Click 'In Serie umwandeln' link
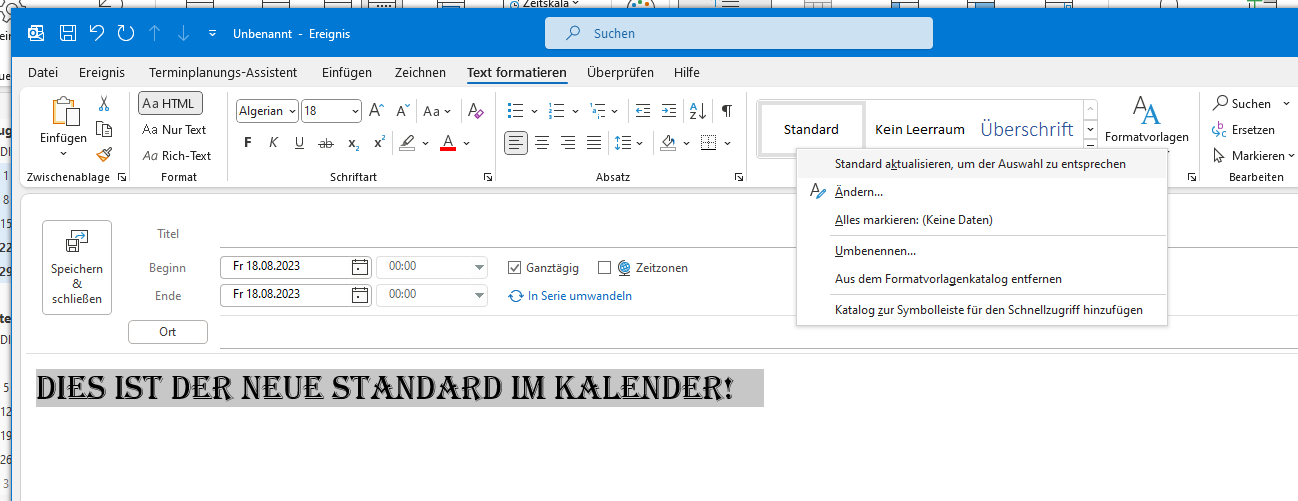The image size is (1298, 501). [x=571, y=296]
